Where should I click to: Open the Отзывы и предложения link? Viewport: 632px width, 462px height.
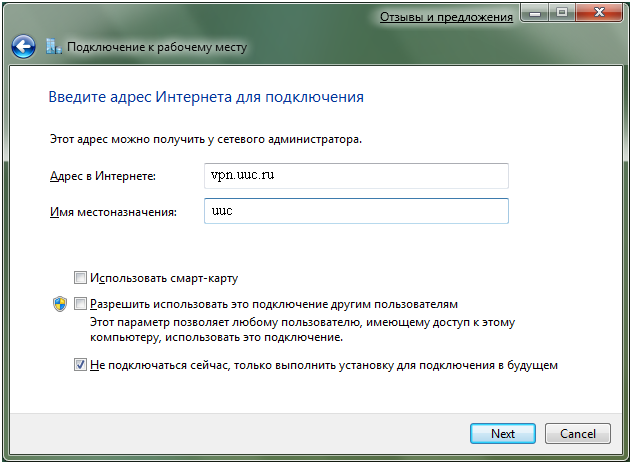(x=446, y=17)
